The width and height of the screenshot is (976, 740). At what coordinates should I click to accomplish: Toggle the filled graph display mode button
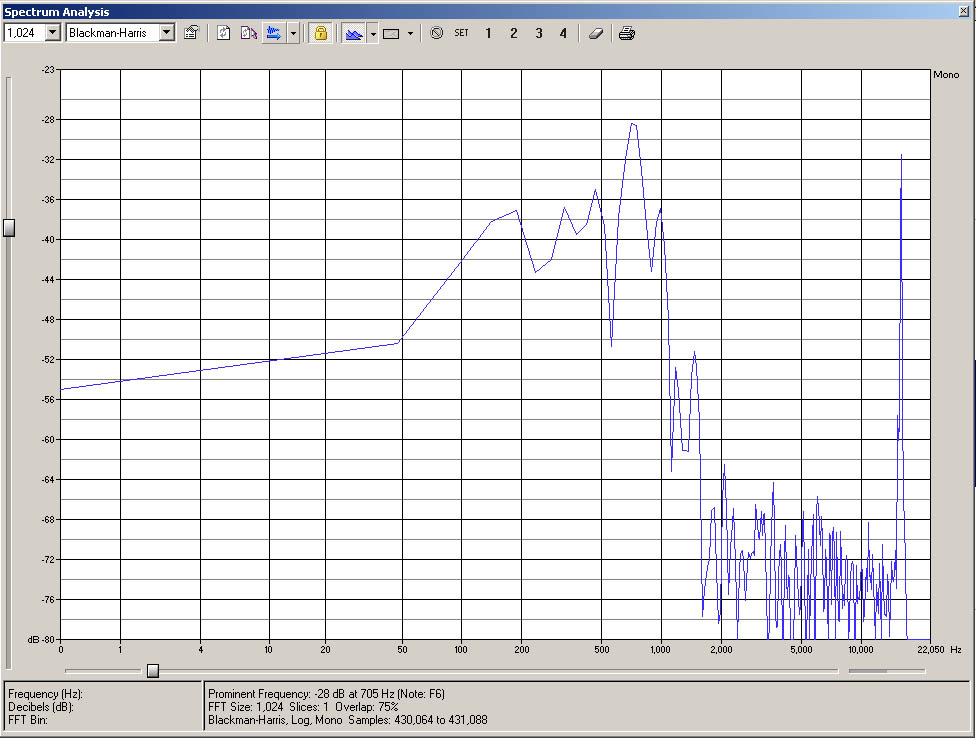click(353, 33)
